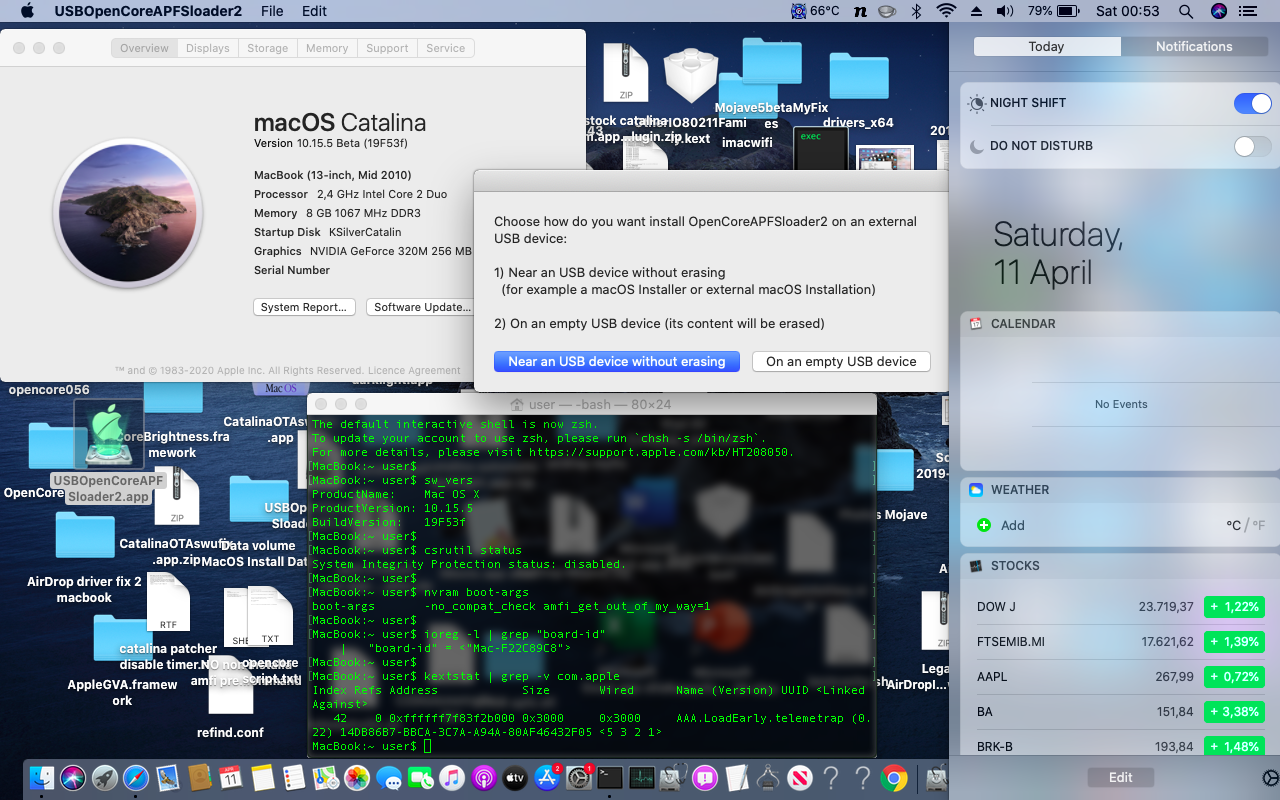
Task: Enable the Do Not Disturb switch
Action: point(1252,146)
